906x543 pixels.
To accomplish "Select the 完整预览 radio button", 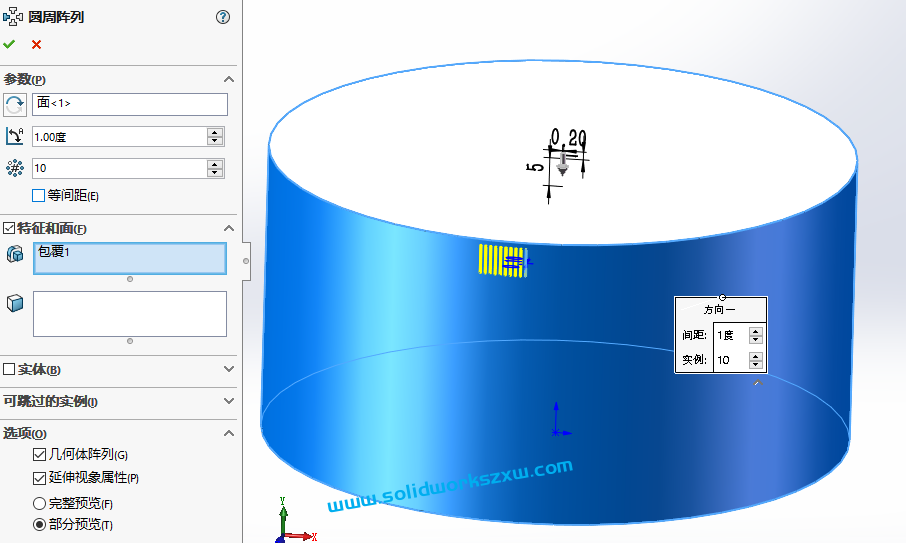I will (x=40, y=504).
